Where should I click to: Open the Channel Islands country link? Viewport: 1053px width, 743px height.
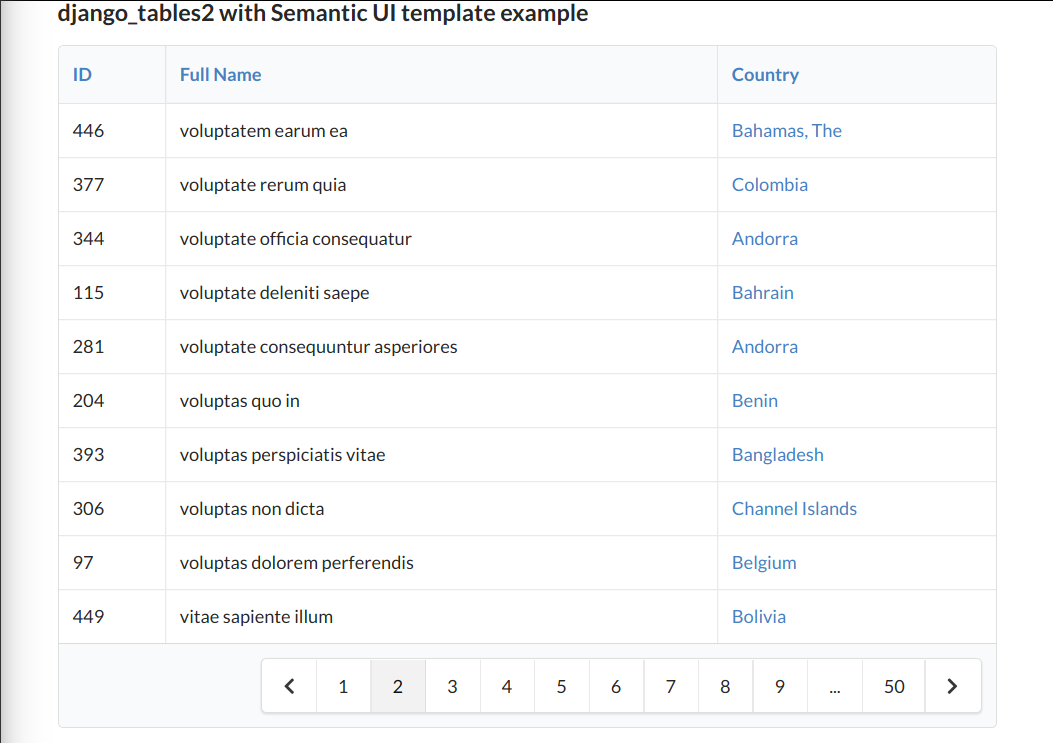point(794,508)
